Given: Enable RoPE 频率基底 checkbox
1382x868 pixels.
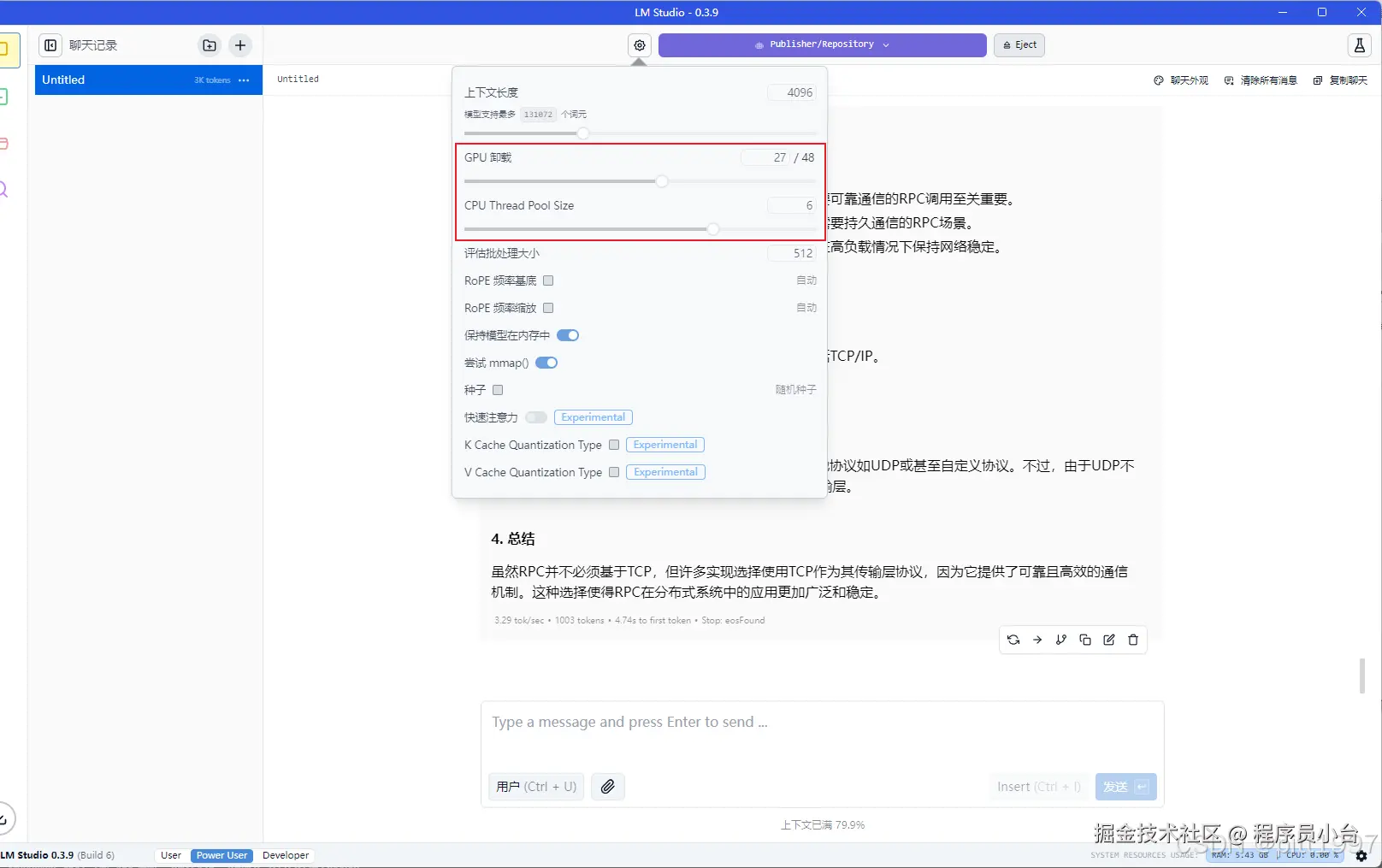Looking at the screenshot, I should click(x=548, y=280).
